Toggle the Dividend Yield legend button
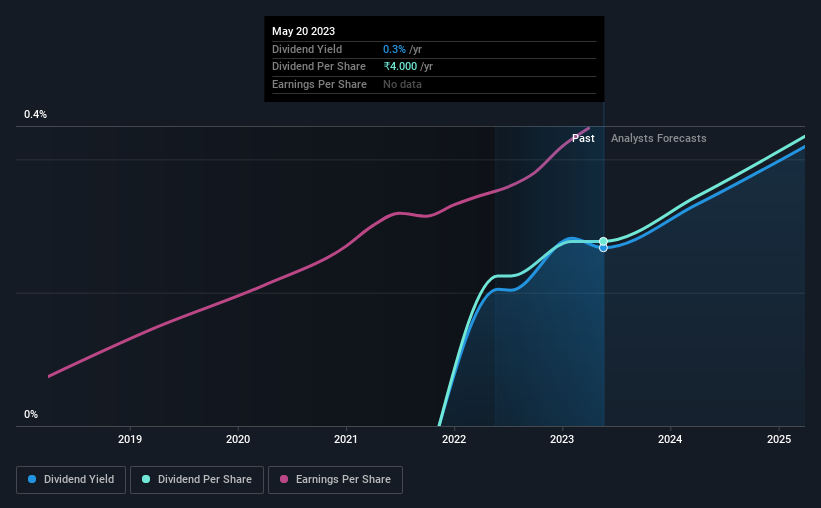Image resolution: width=821 pixels, height=508 pixels. click(x=71, y=480)
